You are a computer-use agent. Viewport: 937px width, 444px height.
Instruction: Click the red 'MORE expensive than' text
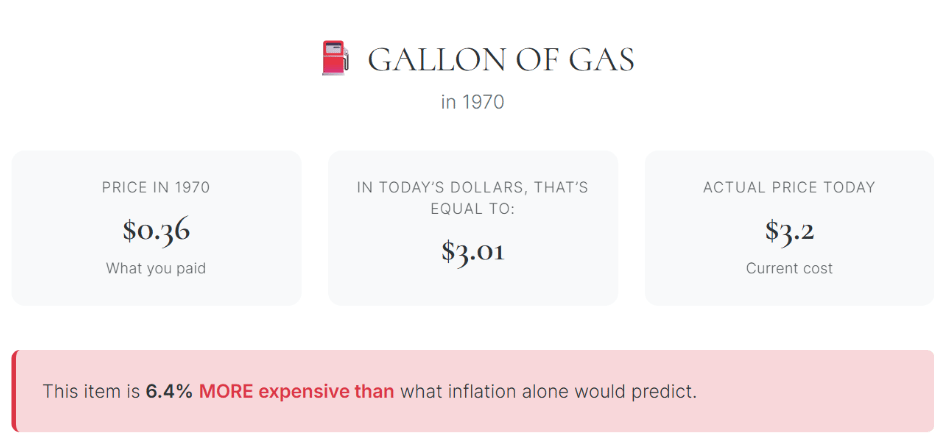[x=296, y=392]
